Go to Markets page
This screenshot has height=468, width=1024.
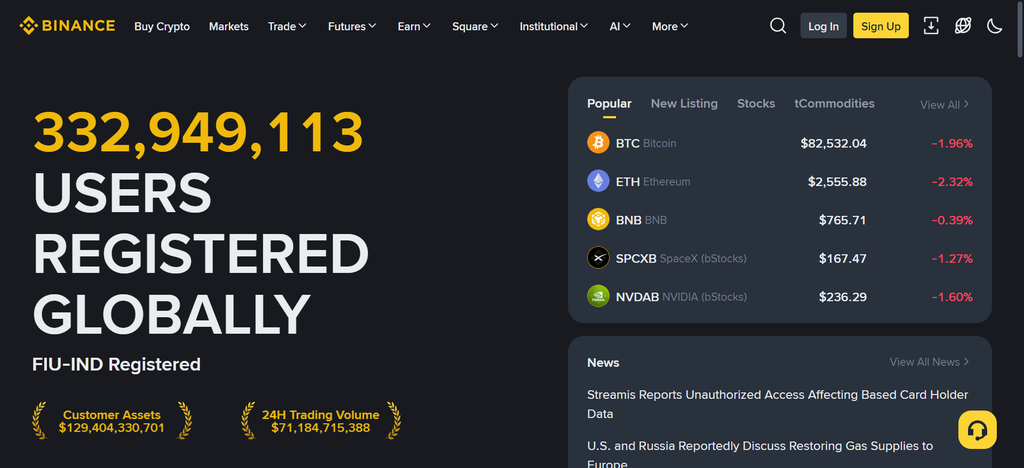pyautogui.click(x=229, y=26)
